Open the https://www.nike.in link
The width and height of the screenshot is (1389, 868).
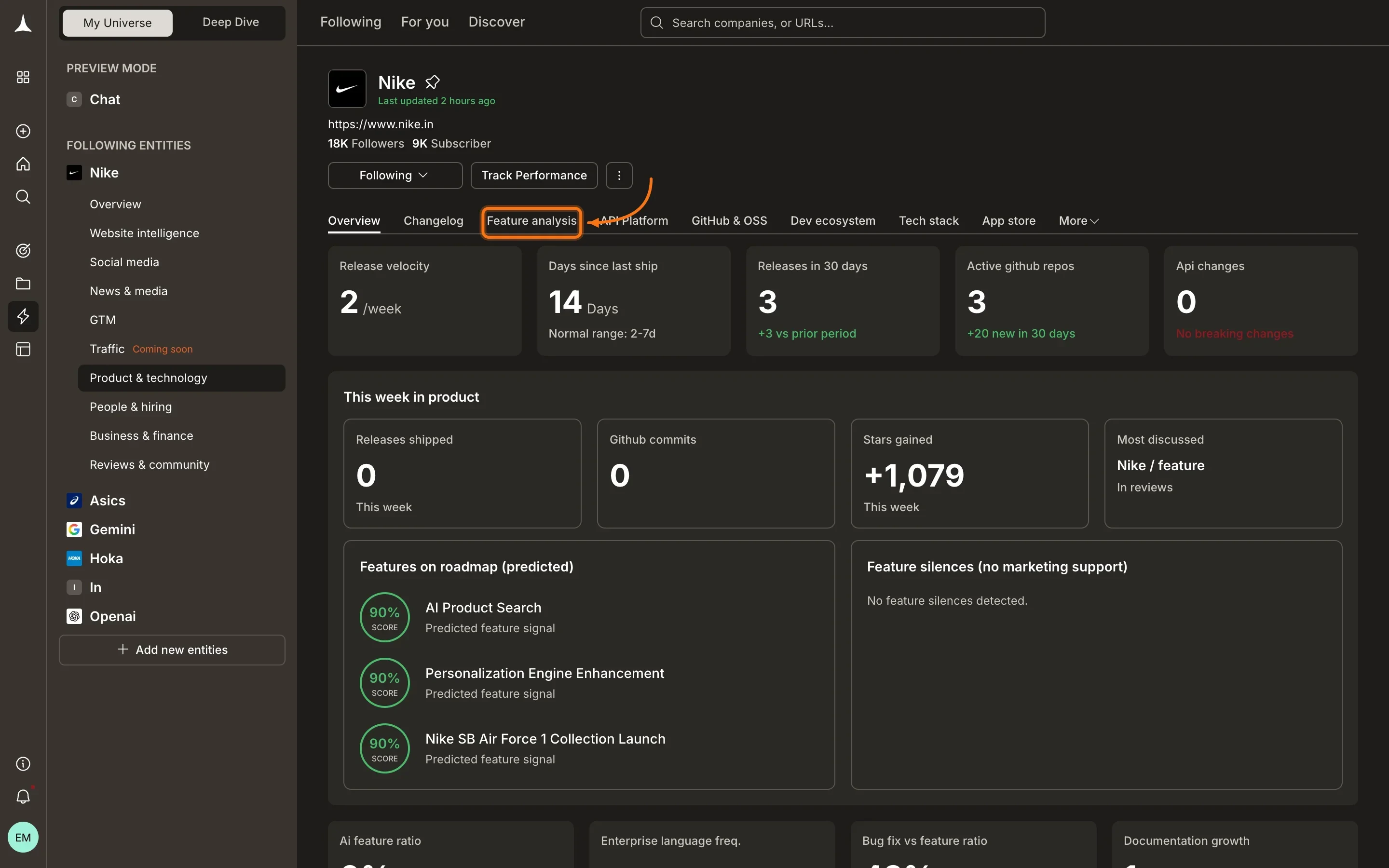point(381,124)
